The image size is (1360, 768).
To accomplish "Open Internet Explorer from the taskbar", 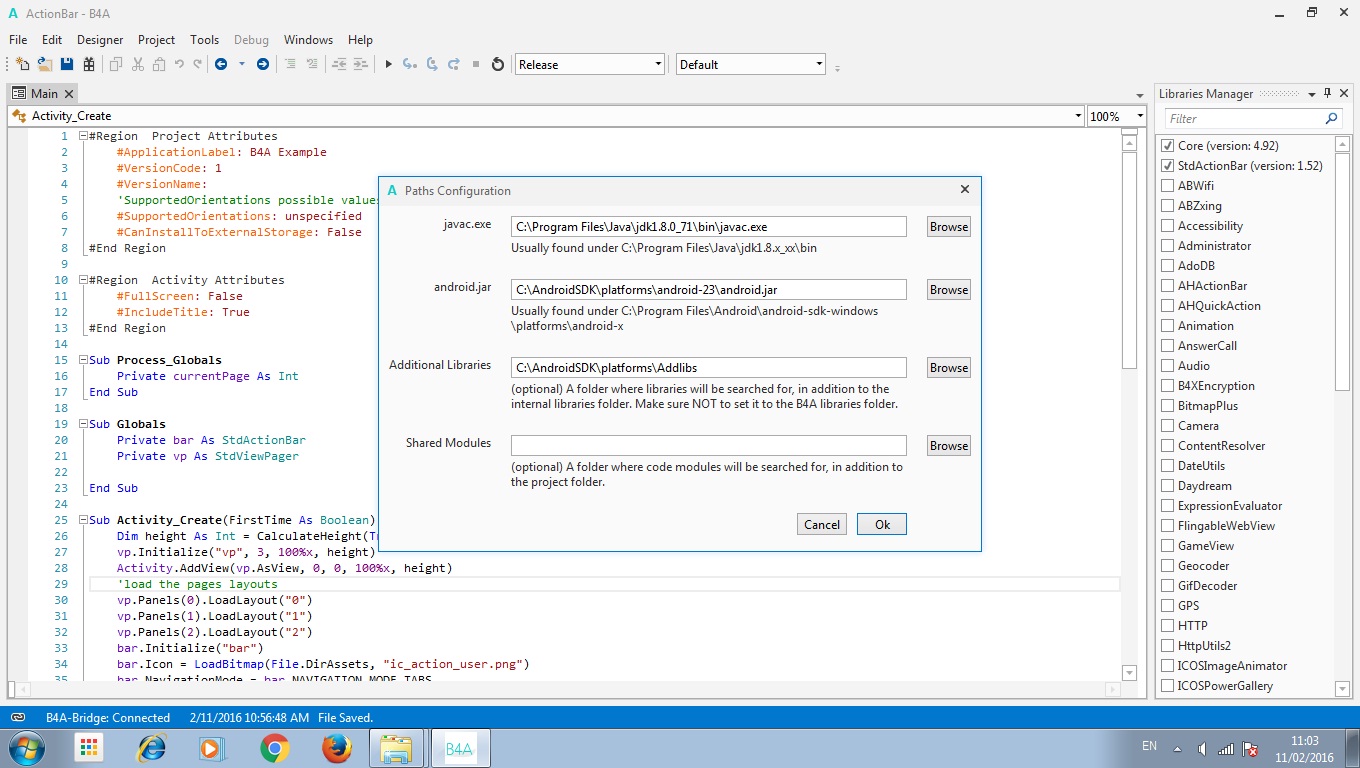I will click(151, 748).
